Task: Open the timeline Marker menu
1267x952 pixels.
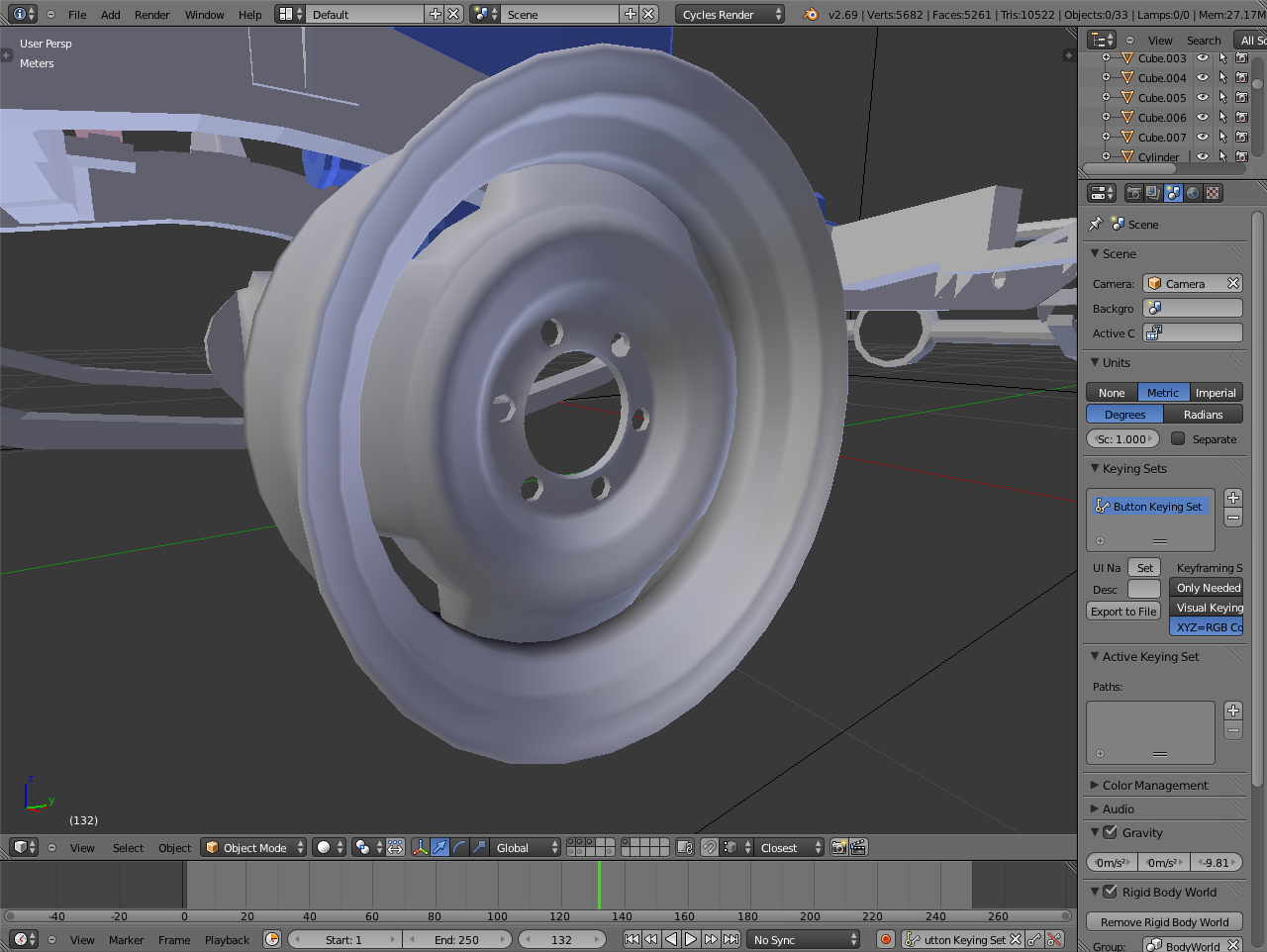Action: pos(127,939)
